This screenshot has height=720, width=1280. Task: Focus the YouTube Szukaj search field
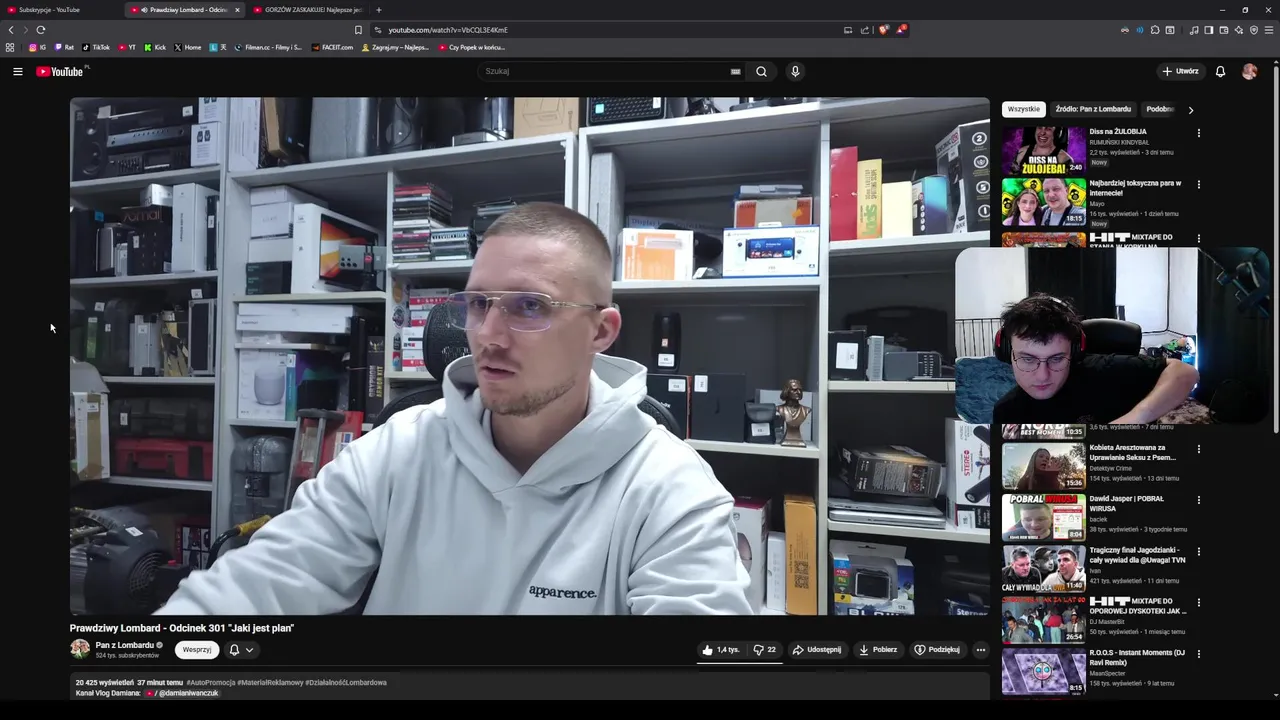click(x=605, y=71)
